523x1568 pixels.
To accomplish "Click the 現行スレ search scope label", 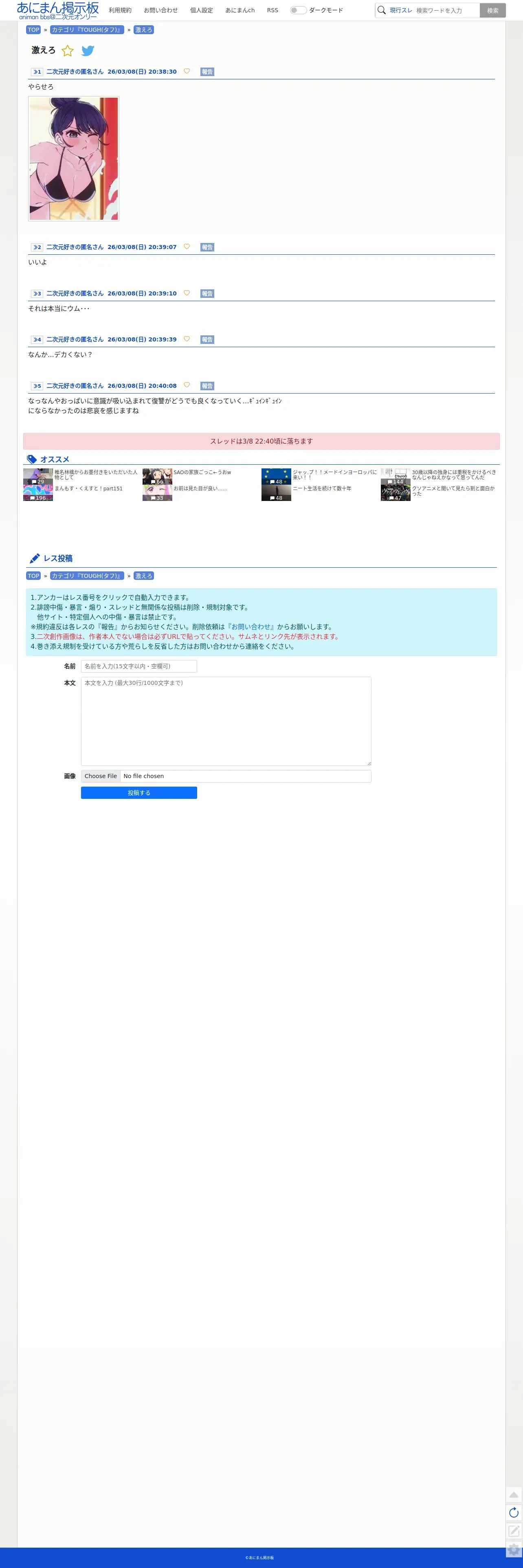I will click(x=401, y=10).
